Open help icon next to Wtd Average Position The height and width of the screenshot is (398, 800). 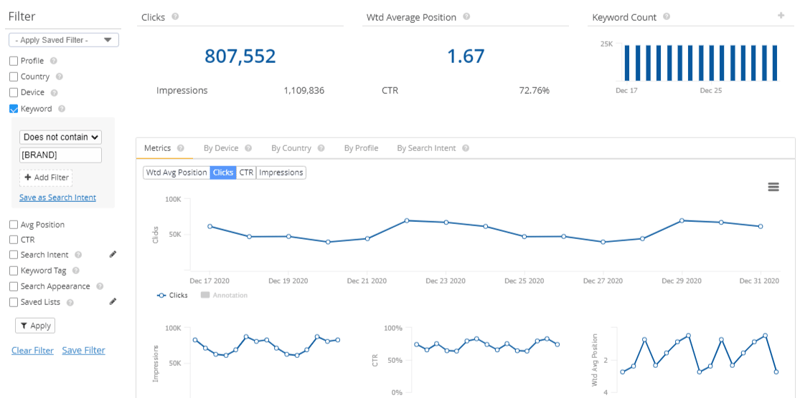click(466, 17)
